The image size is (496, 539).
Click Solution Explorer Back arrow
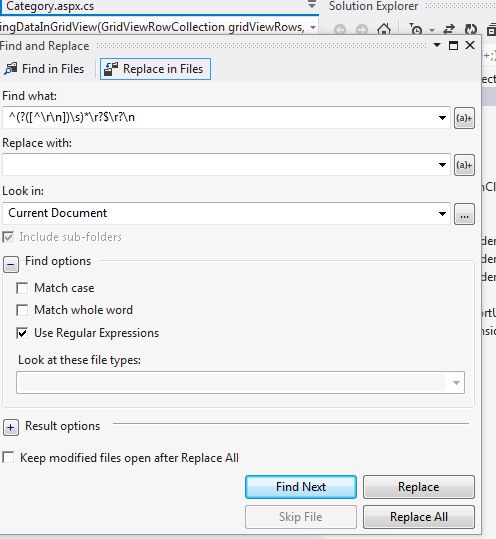pyautogui.click(x=340, y=30)
